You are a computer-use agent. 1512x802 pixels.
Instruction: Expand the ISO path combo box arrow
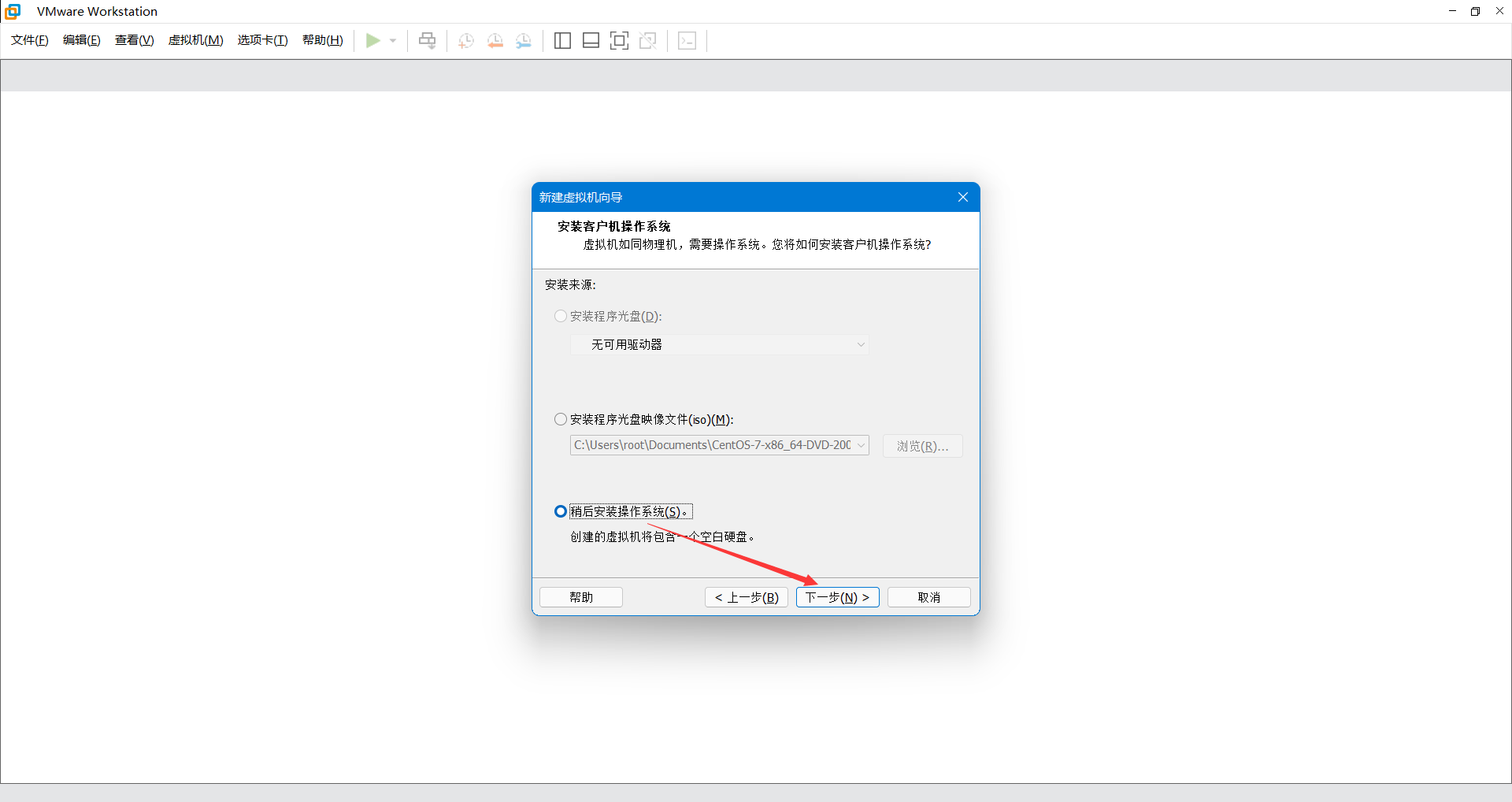pos(861,445)
